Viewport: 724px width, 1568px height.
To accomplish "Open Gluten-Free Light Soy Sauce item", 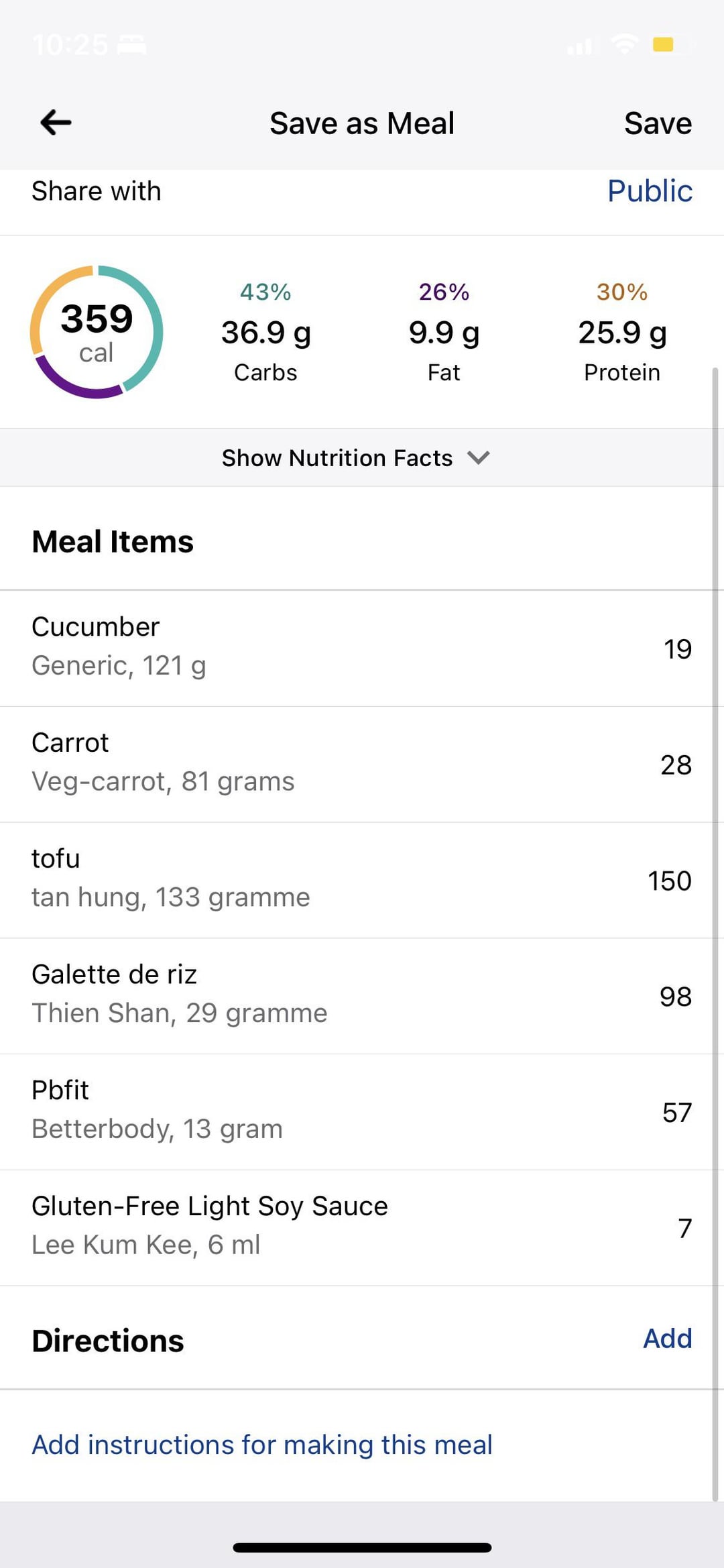I will pyautogui.click(x=362, y=1227).
